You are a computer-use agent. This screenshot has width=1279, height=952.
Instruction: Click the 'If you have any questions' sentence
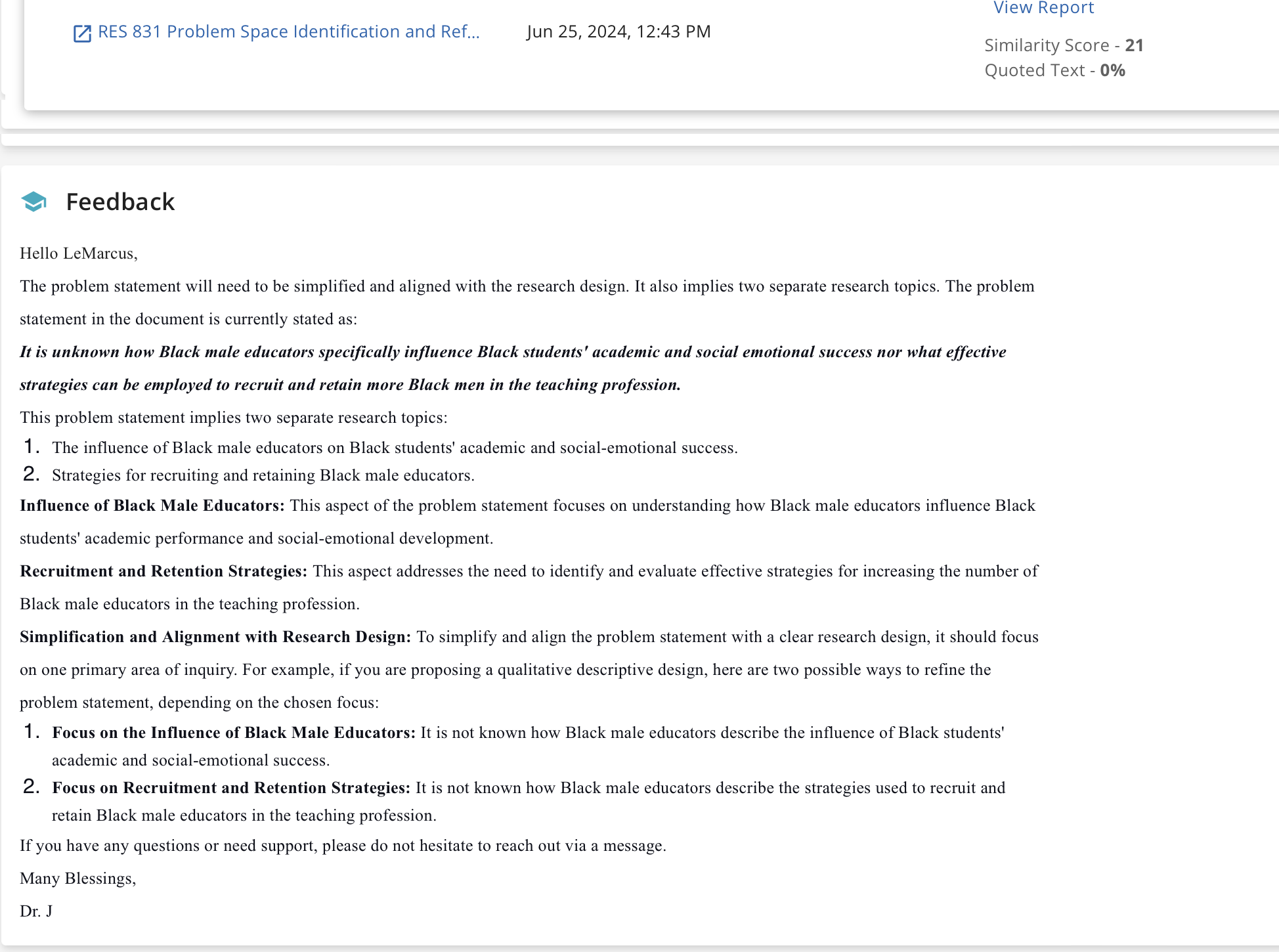343,846
